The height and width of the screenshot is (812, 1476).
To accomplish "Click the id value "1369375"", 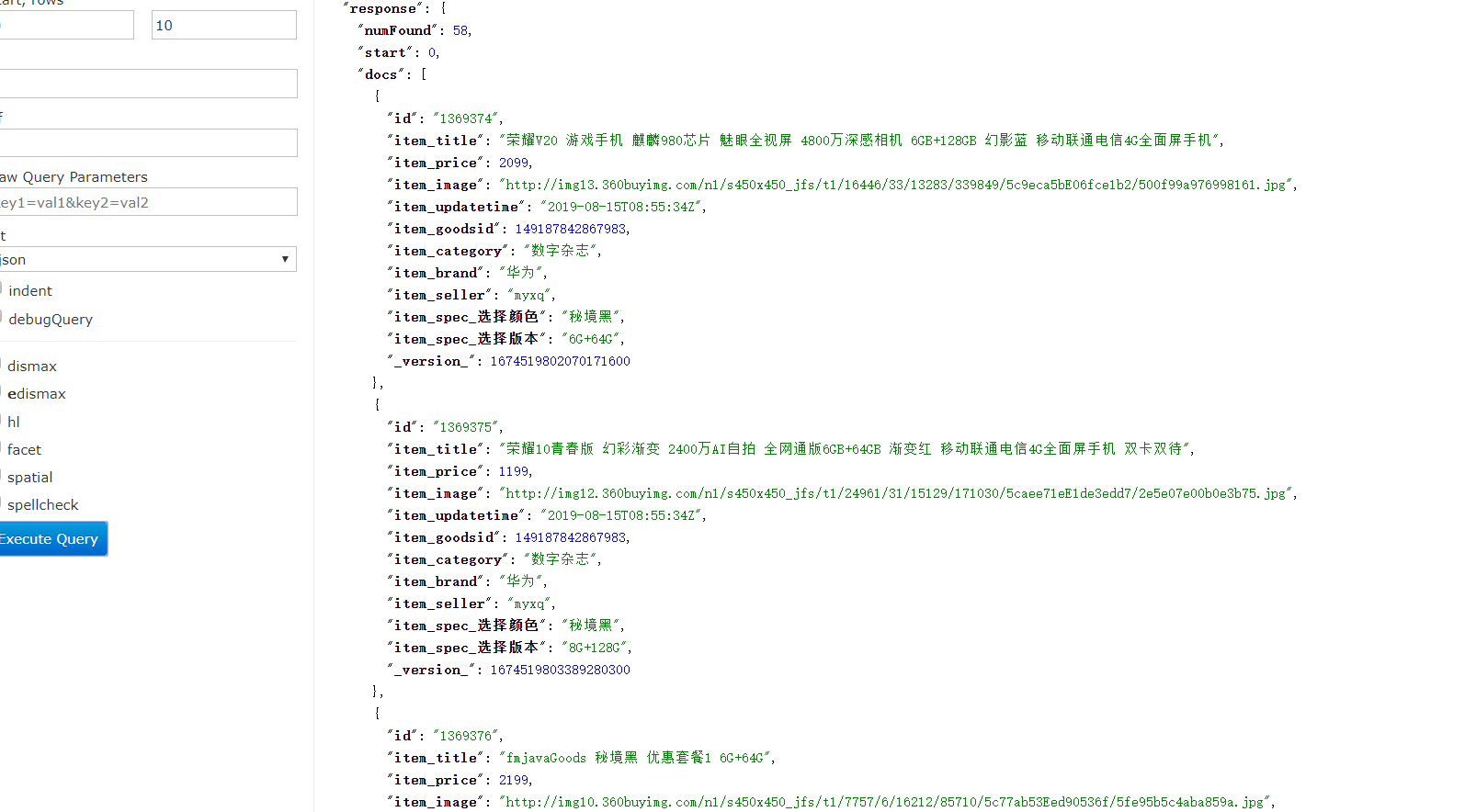I will (x=465, y=427).
